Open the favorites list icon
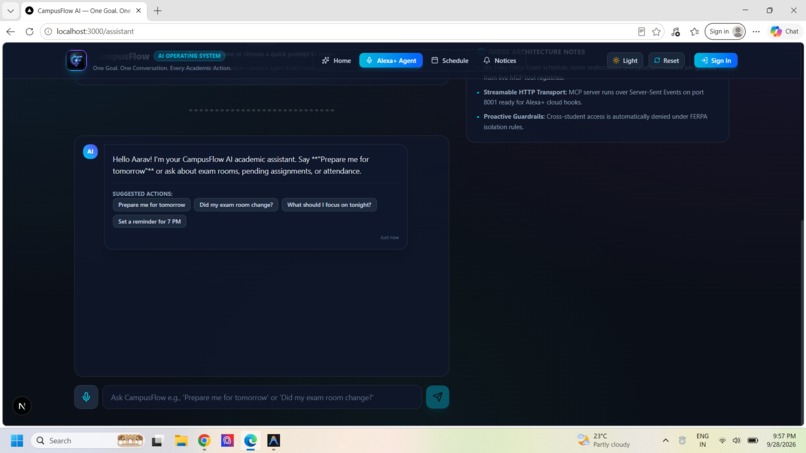The image size is (806, 453). coord(694,31)
